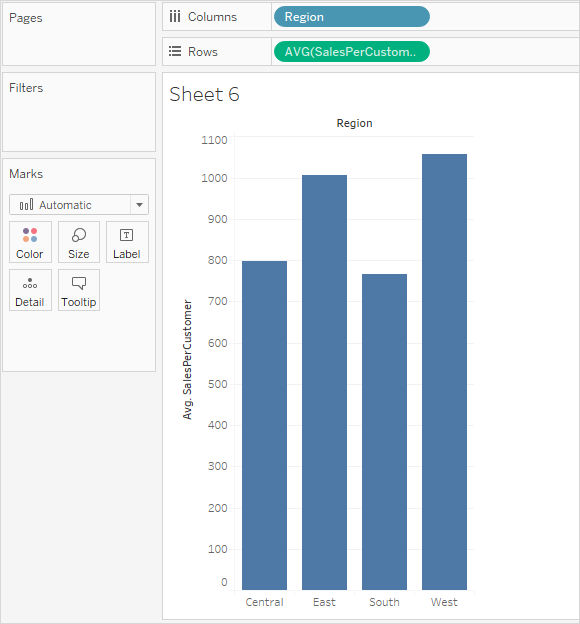Select the Region pill on Columns
Image resolution: width=580 pixels, height=624 pixels.
(x=352, y=17)
